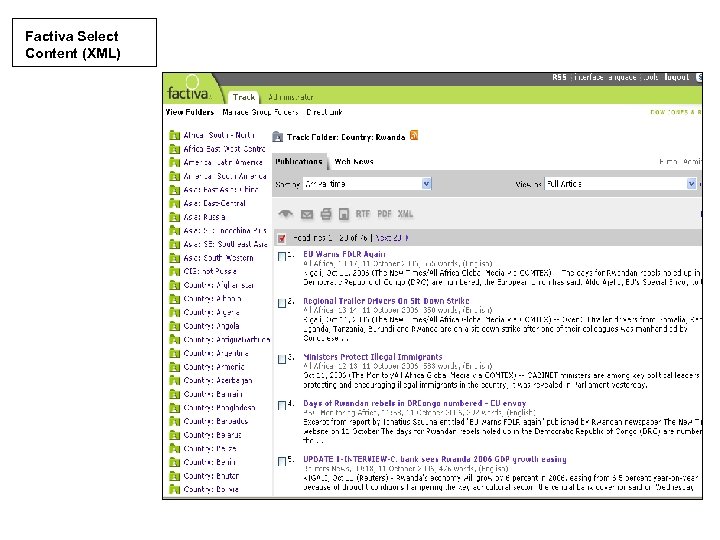Open Direct Link menu item
Image resolution: width=720 pixels, height=540 pixels.
pyautogui.click(x=324, y=112)
